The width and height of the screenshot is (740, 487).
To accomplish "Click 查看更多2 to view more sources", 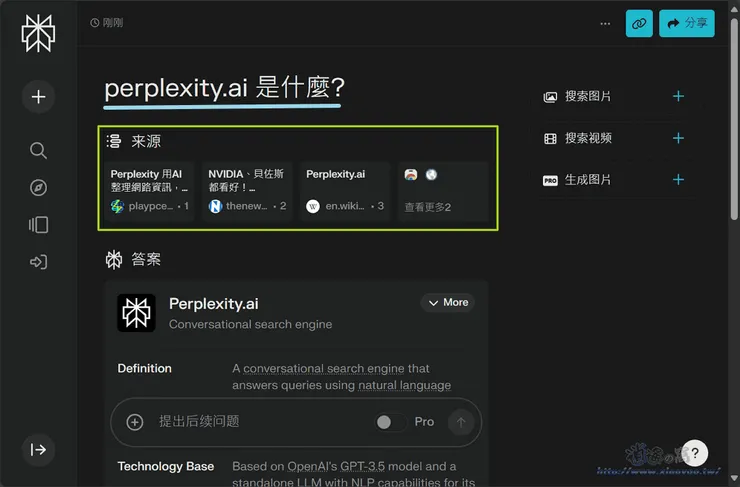I will point(443,191).
